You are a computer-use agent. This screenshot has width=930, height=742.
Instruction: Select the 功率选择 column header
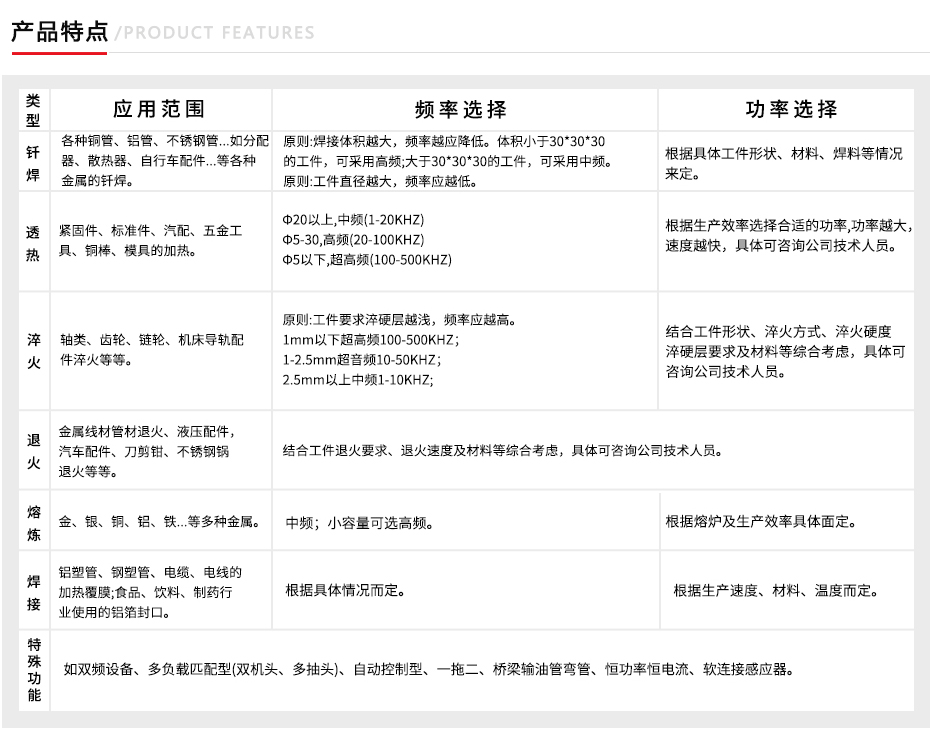point(792,109)
